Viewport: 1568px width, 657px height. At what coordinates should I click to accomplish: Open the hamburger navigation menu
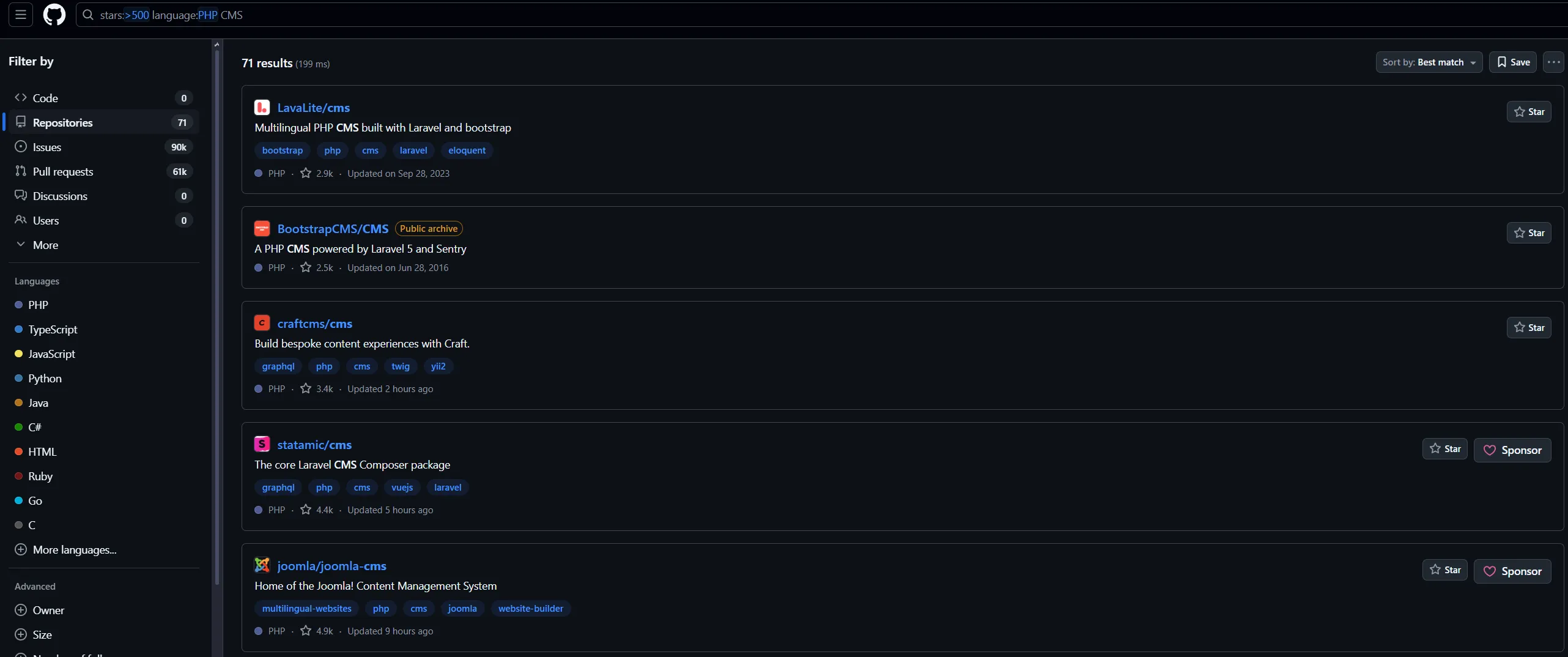coord(21,15)
